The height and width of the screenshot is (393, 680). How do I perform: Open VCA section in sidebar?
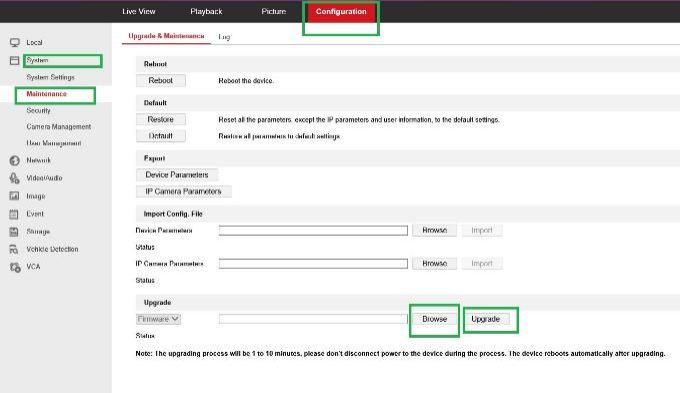(x=33, y=267)
